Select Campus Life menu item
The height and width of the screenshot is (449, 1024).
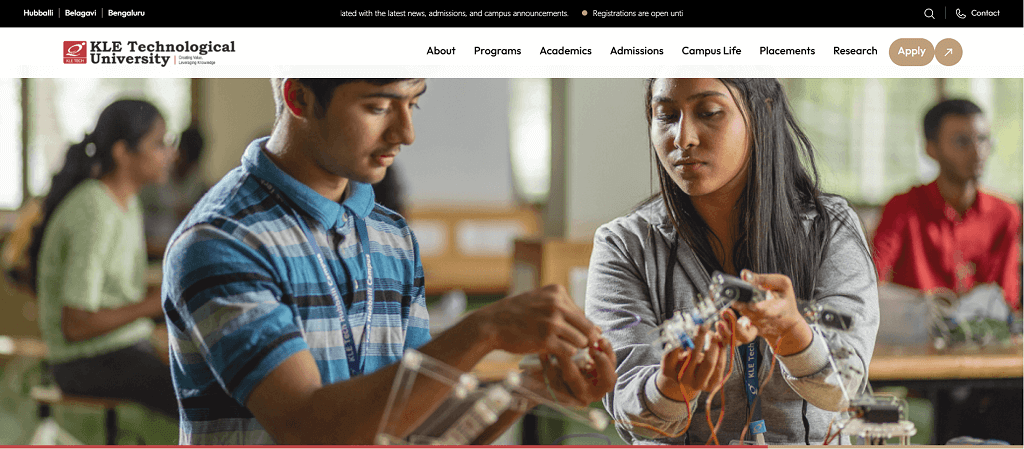711,51
